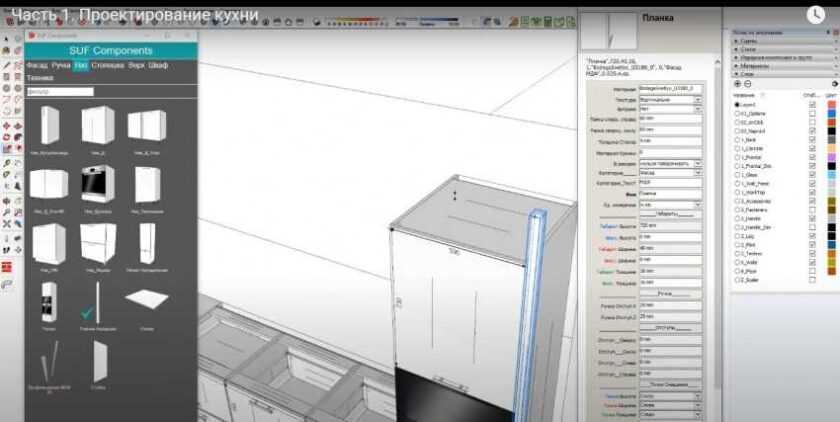Toggle visibility checkbox for 2_Scaler layer
Screen dimensions: 840x422
tap(811, 279)
